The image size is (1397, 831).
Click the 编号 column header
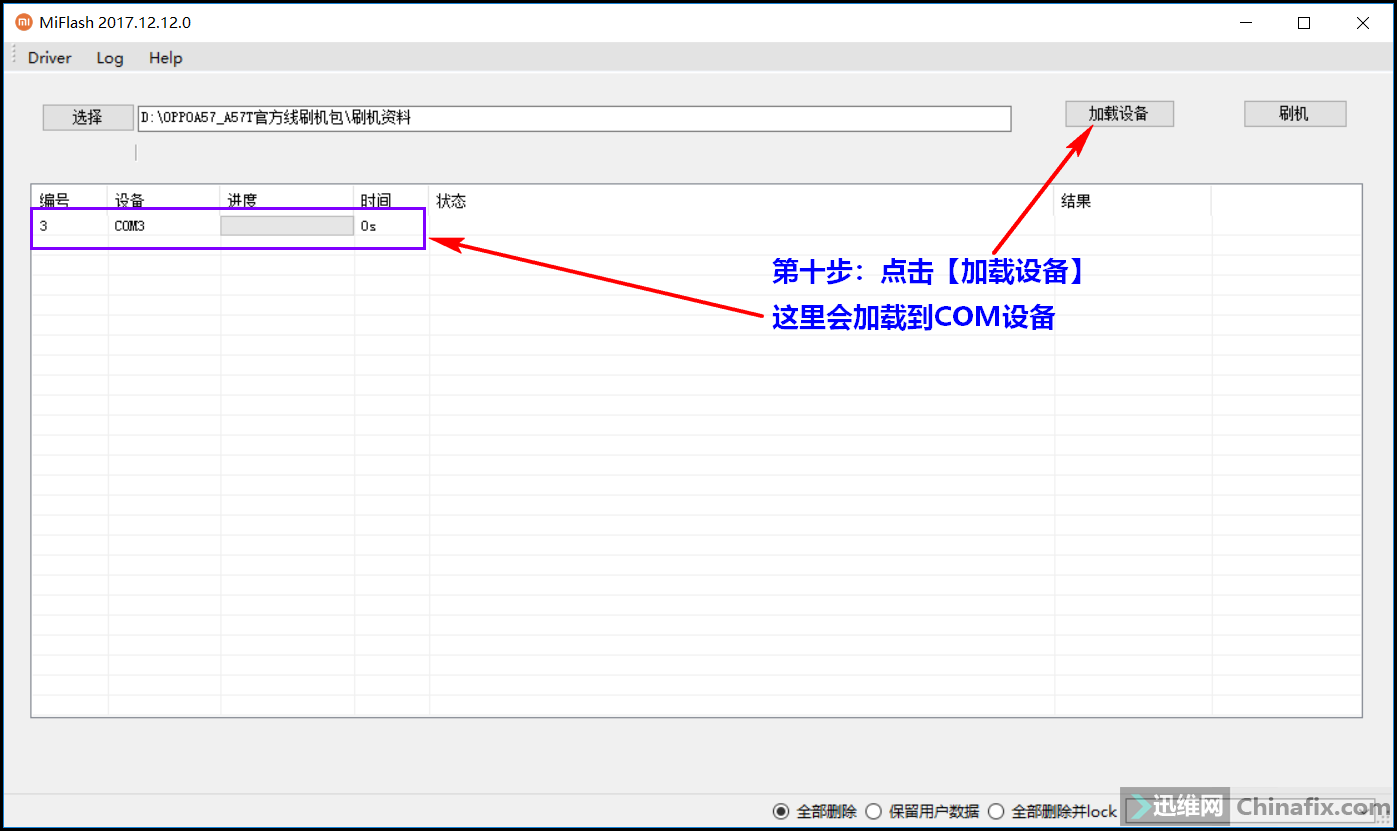click(69, 200)
